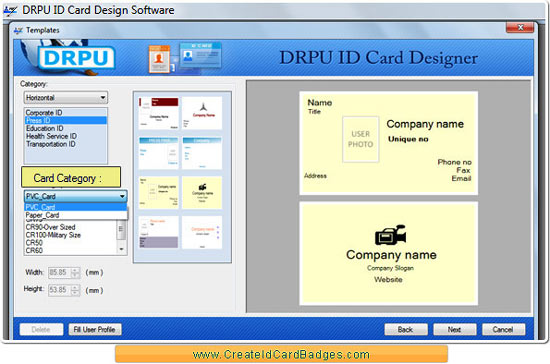Click the orange vertical ID card icon
Image resolution: width=550 pixels, height=364 pixels.
click(159, 59)
